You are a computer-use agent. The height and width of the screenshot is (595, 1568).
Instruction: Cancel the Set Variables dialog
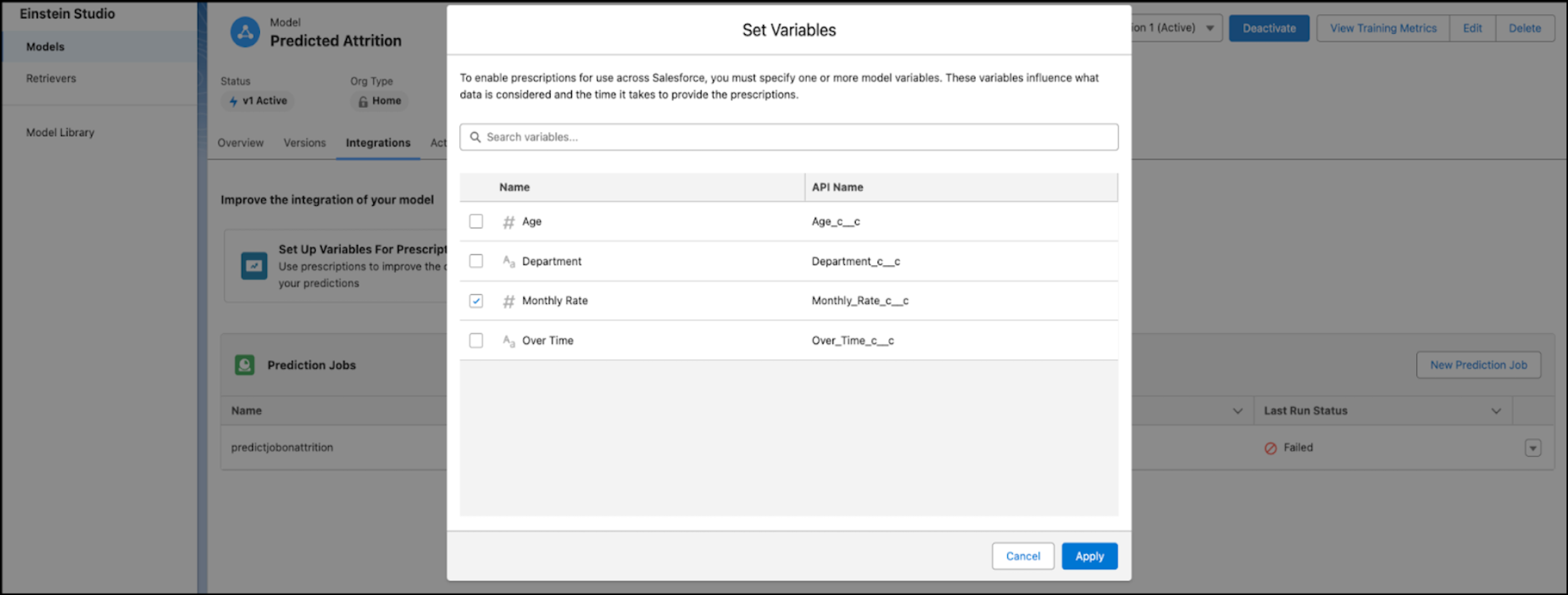tap(1023, 556)
